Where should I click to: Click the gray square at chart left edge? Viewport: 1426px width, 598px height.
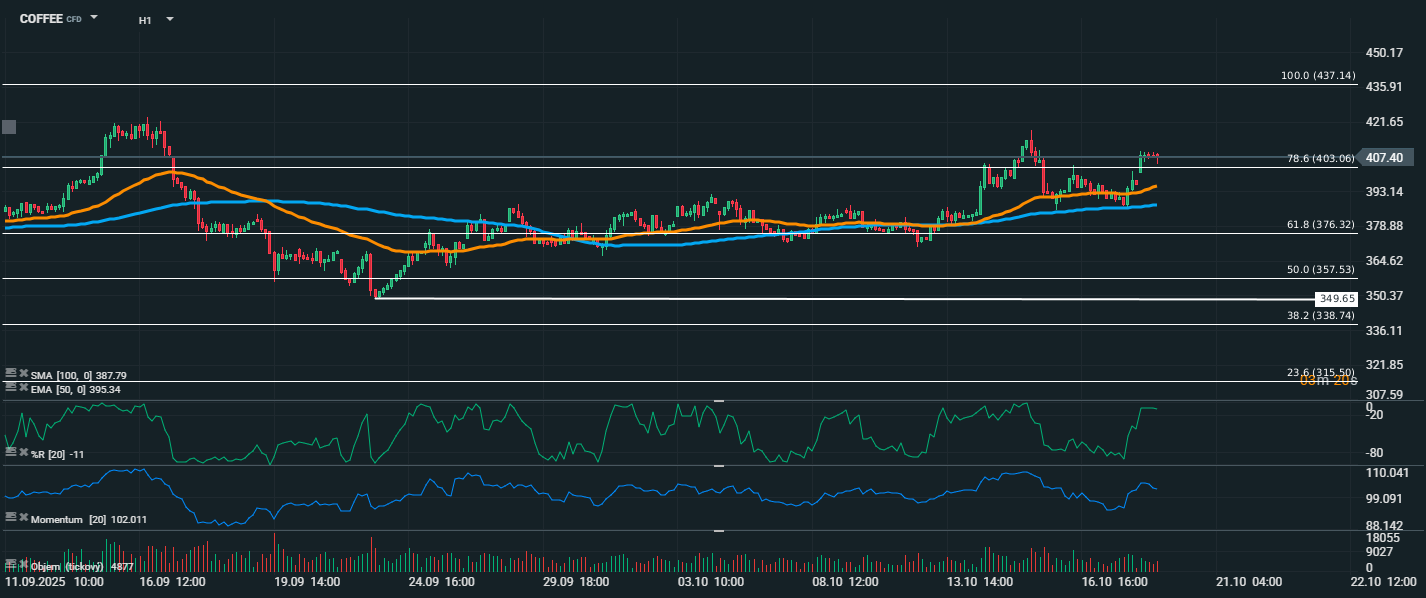10,127
